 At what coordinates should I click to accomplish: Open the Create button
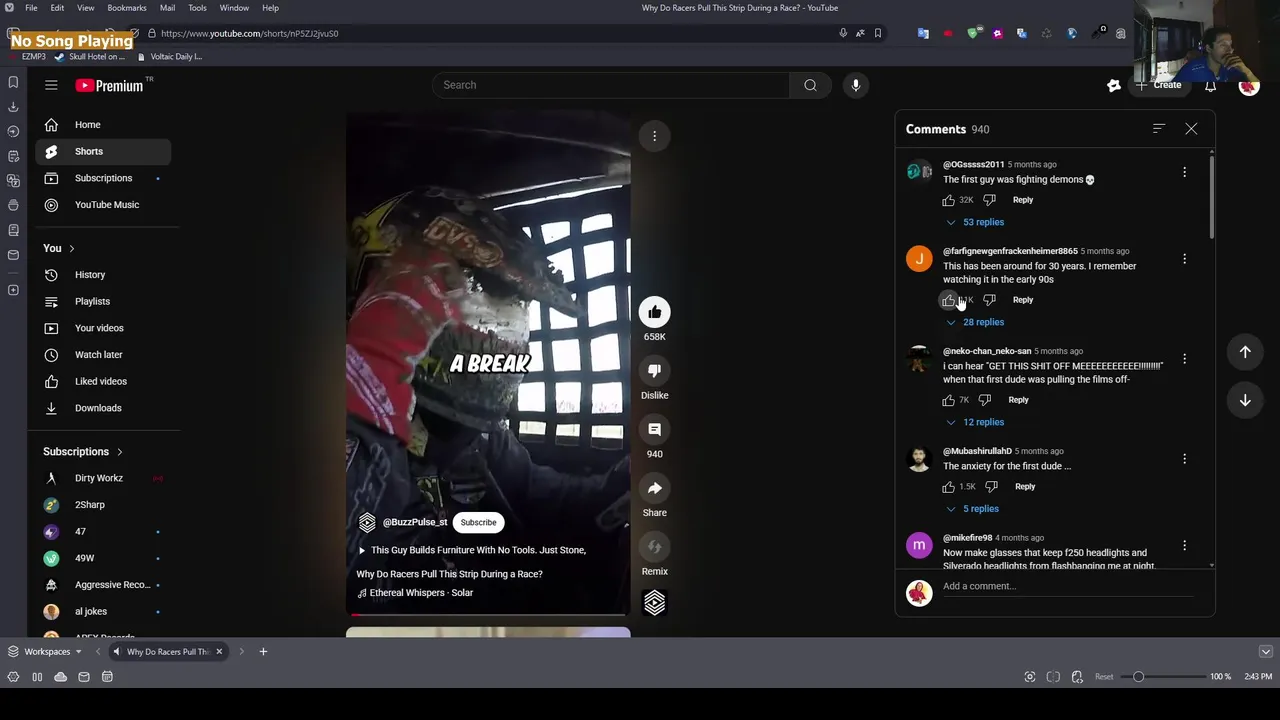coord(1158,85)
